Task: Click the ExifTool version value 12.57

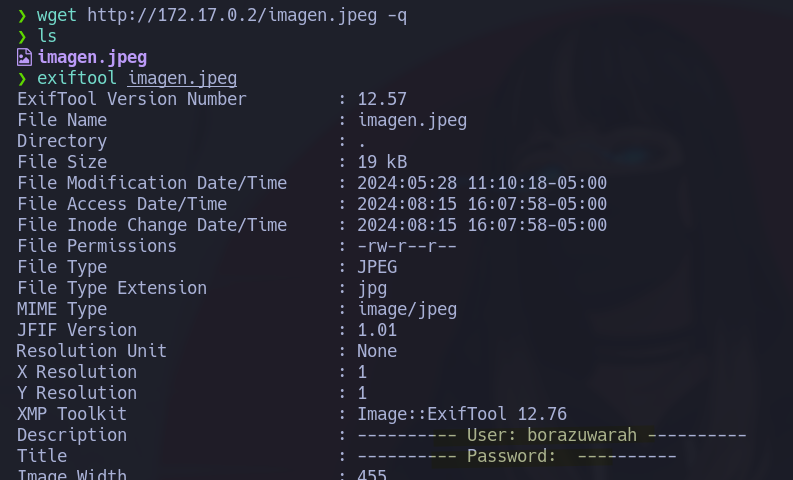Action: click(x=382, y=99)
